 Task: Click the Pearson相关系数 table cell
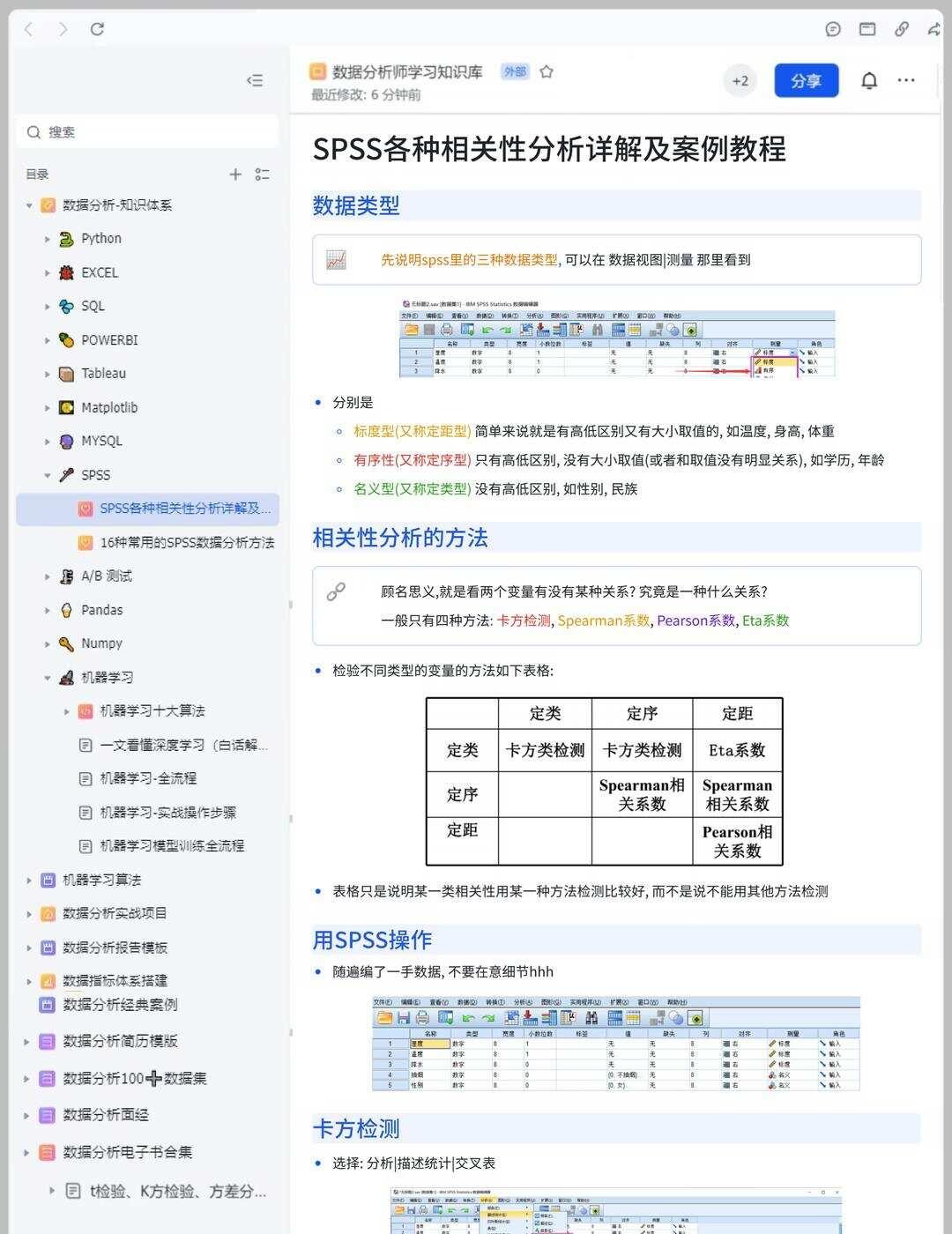tap(737, 841)
